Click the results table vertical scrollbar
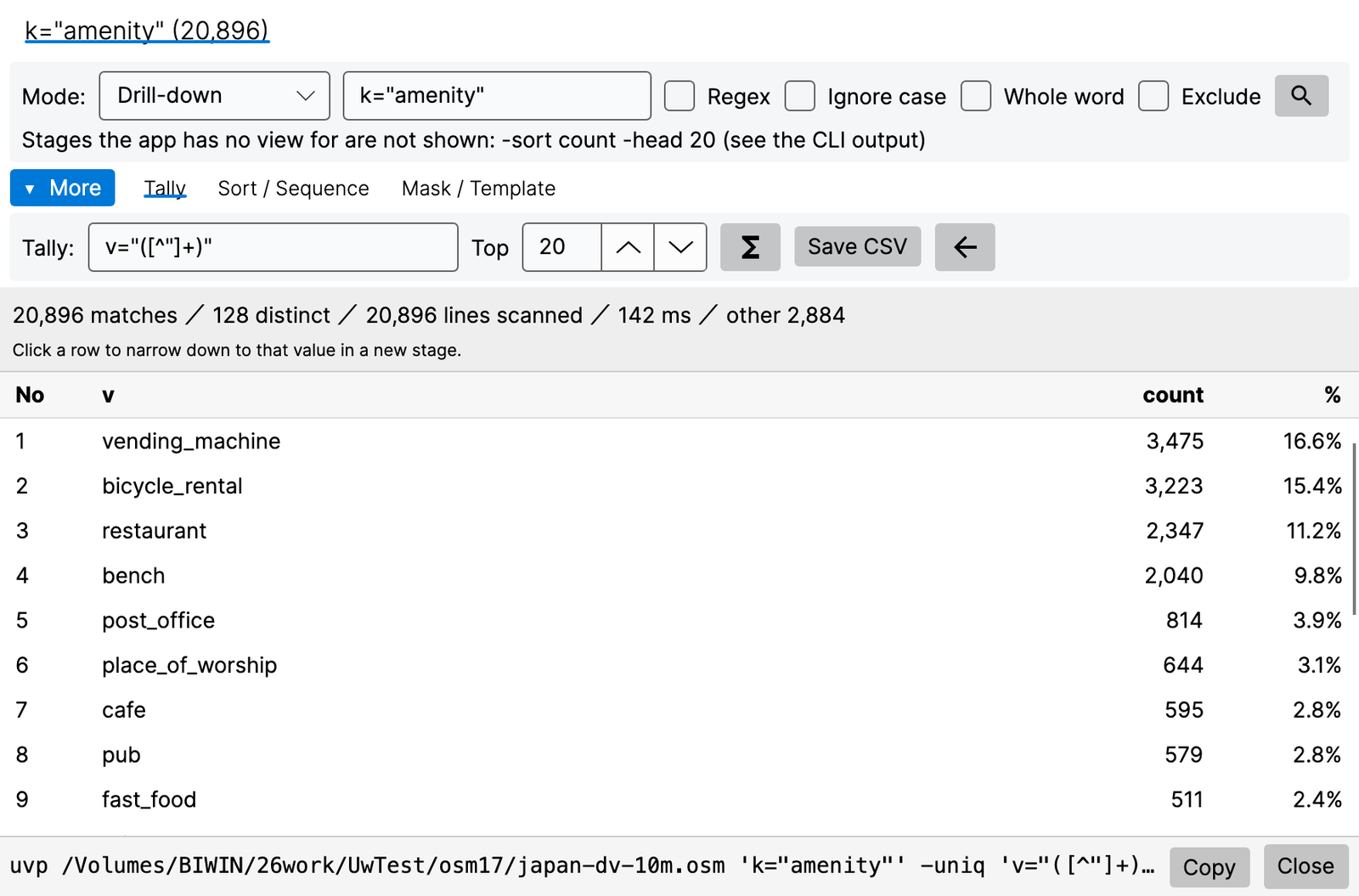The width and height of the screenshot is (1359, 896). click(x=1355, y=528)
